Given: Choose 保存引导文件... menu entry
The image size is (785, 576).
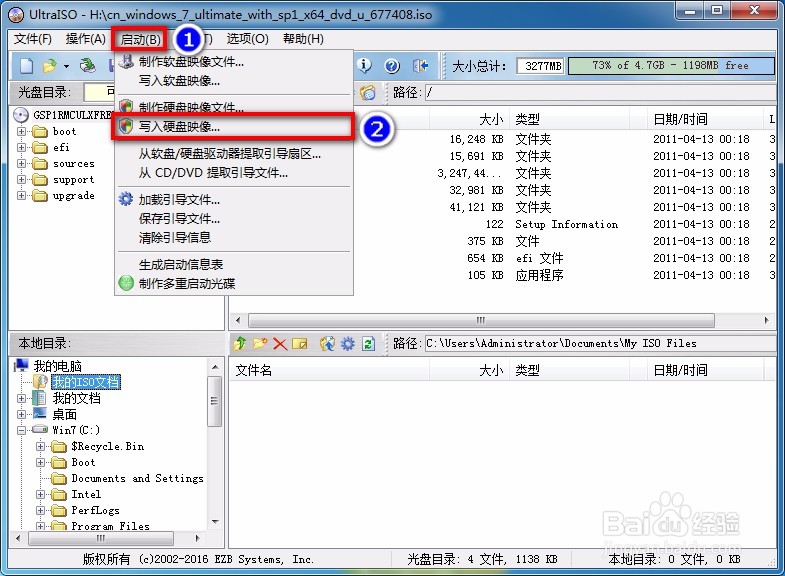Looking at the screenshot, I should click(x=234, y=219).
